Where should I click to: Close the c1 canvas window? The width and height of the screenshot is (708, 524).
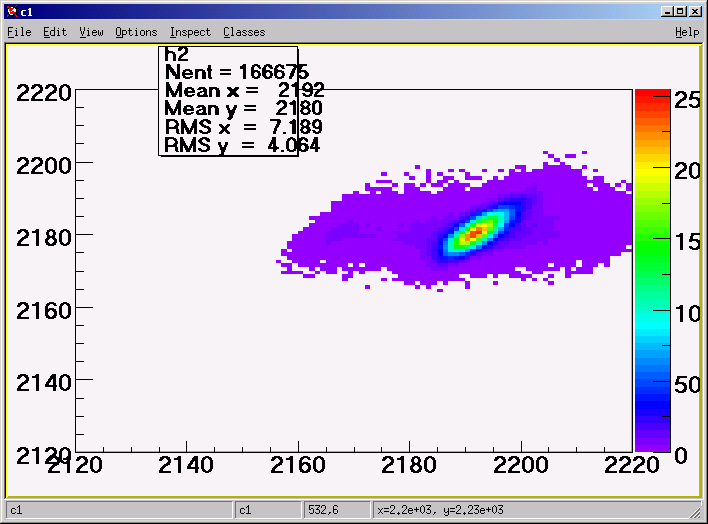click(695, 12)
